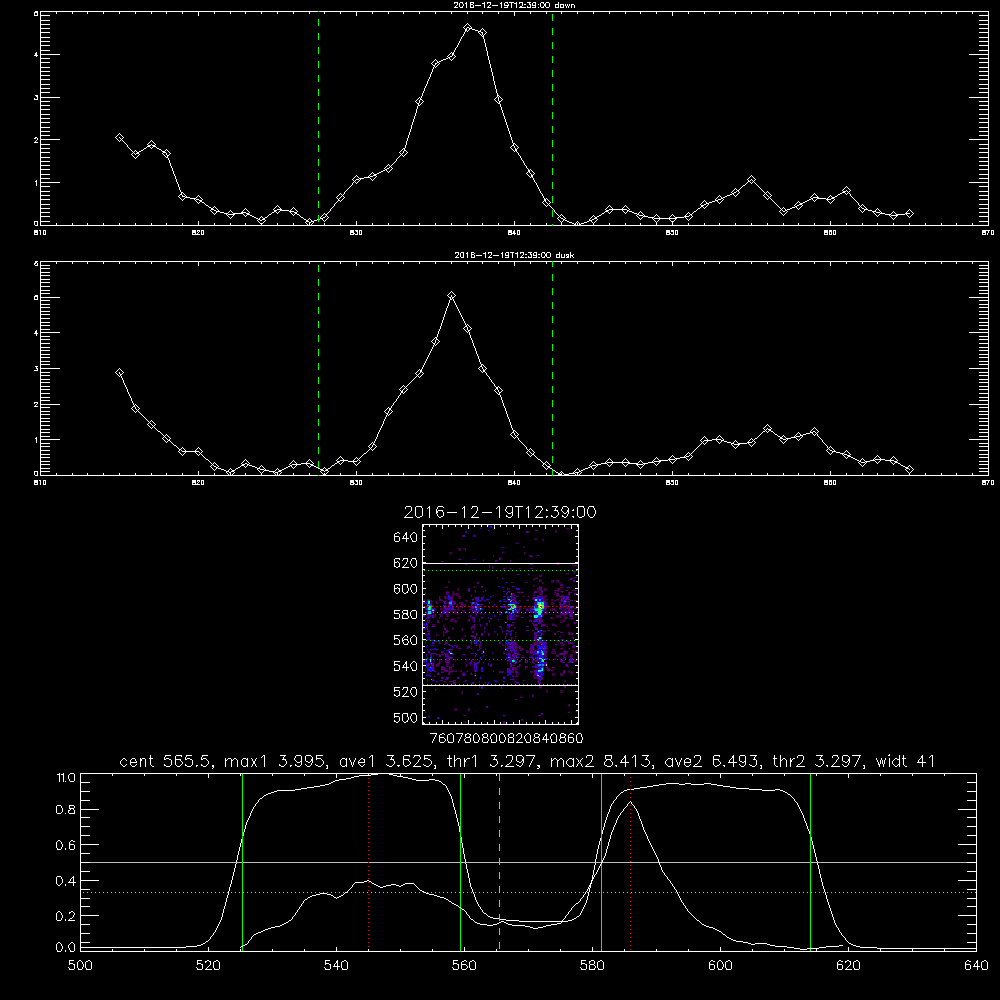Click the 620 label on heatmap y-axis
The height and width of the screenshot is (1000, 1000).
pyautogui.click(x=406, y=563)
